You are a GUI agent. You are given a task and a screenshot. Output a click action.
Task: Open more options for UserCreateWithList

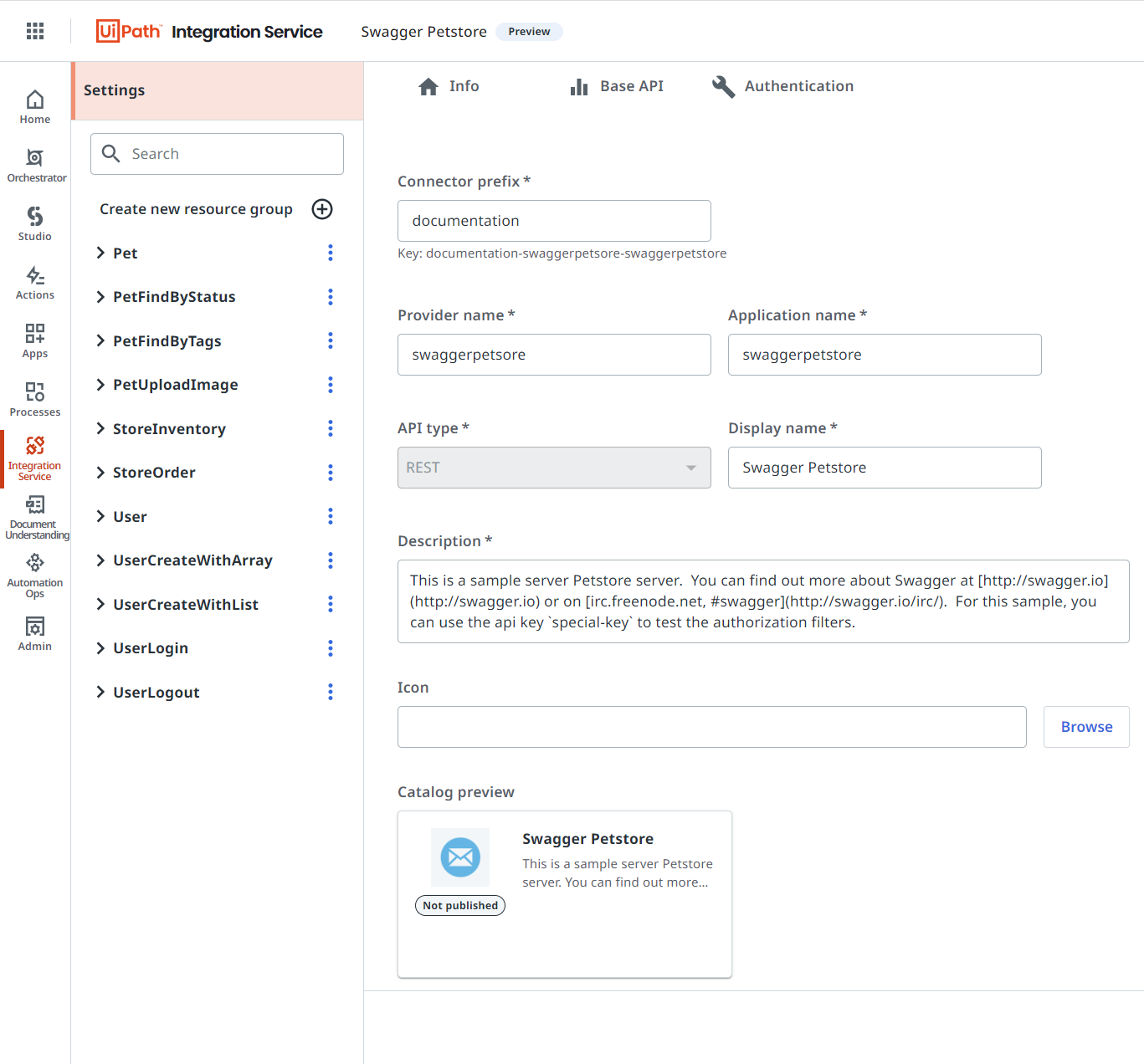pos(331,604)
